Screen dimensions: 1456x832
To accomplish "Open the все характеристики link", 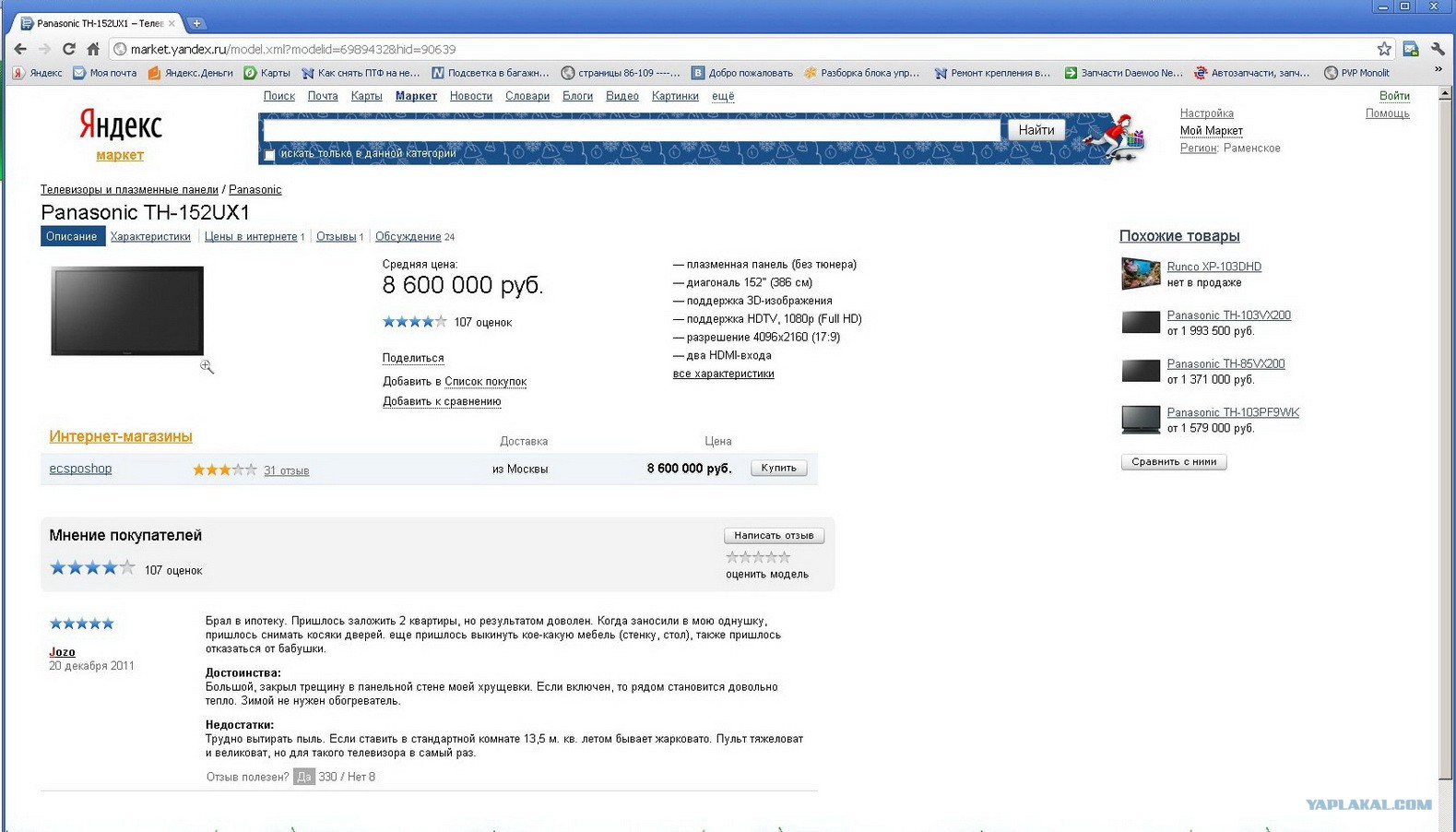I will (x=724, y=374).
